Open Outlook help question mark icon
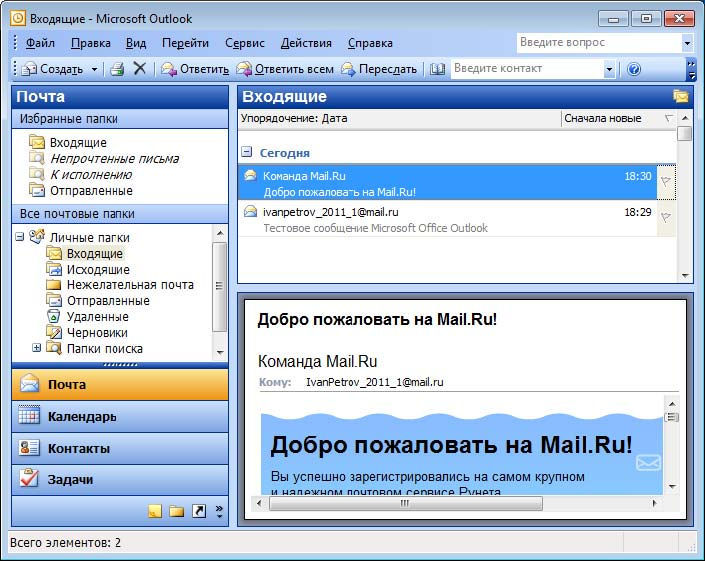The height and width of the screenshot is (561, 705). click(634, 69)
